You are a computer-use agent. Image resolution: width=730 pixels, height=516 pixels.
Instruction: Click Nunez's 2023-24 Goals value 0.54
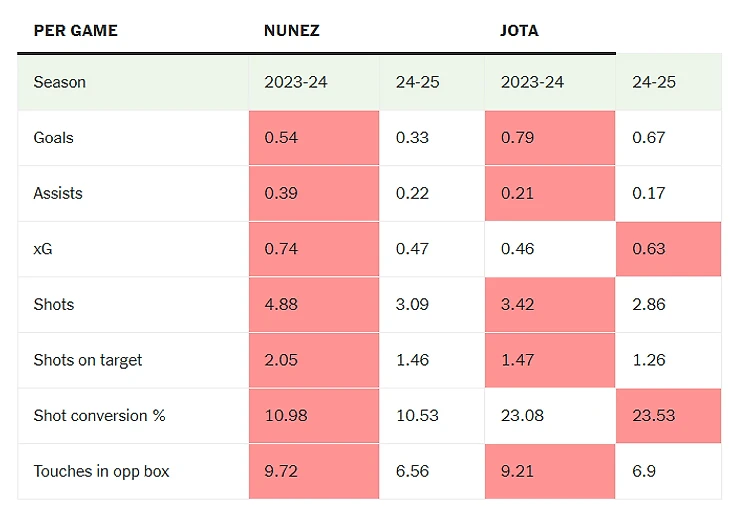tap(281, 137)
